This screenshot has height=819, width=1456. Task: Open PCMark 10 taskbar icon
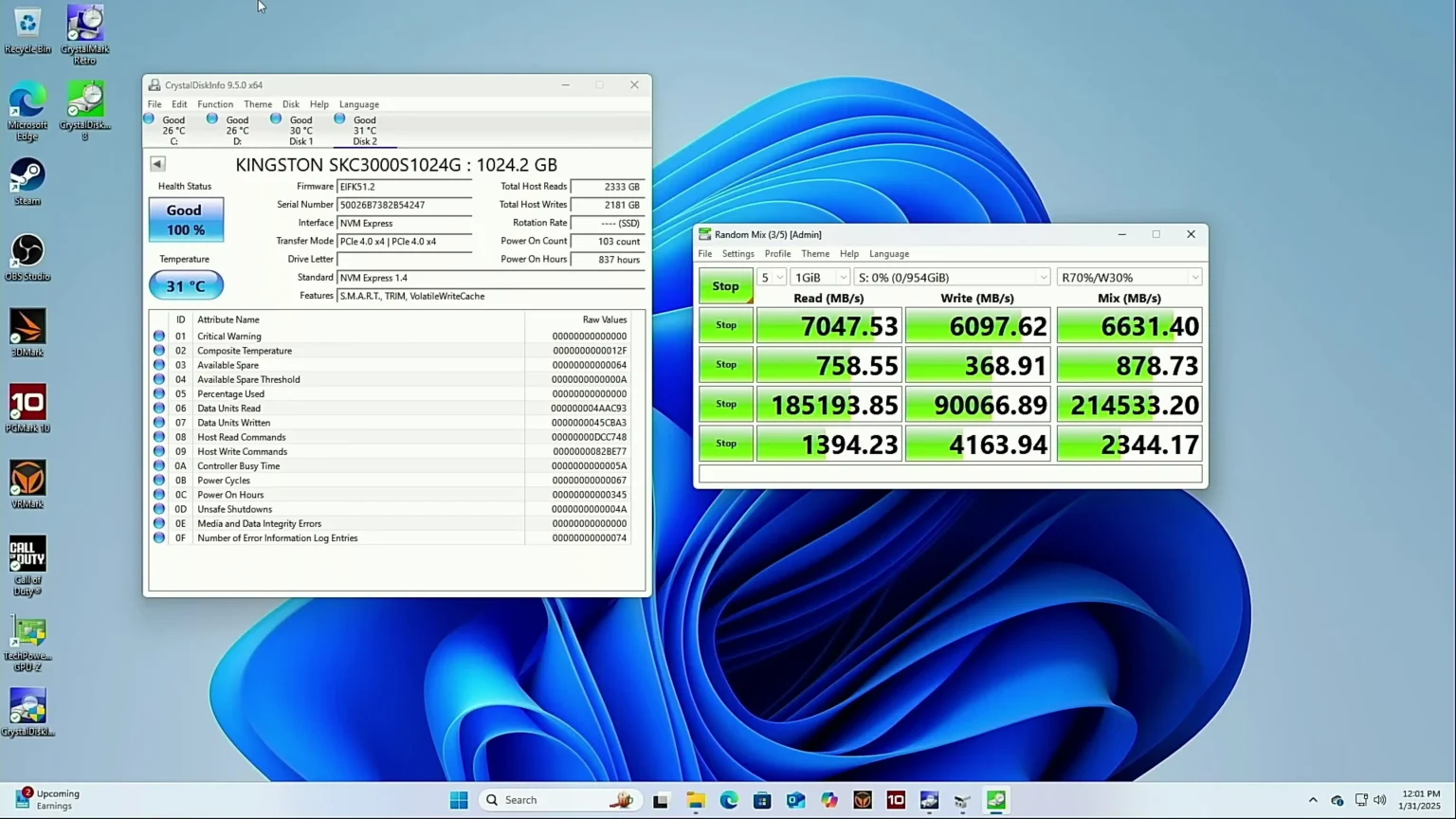[896, 800]
